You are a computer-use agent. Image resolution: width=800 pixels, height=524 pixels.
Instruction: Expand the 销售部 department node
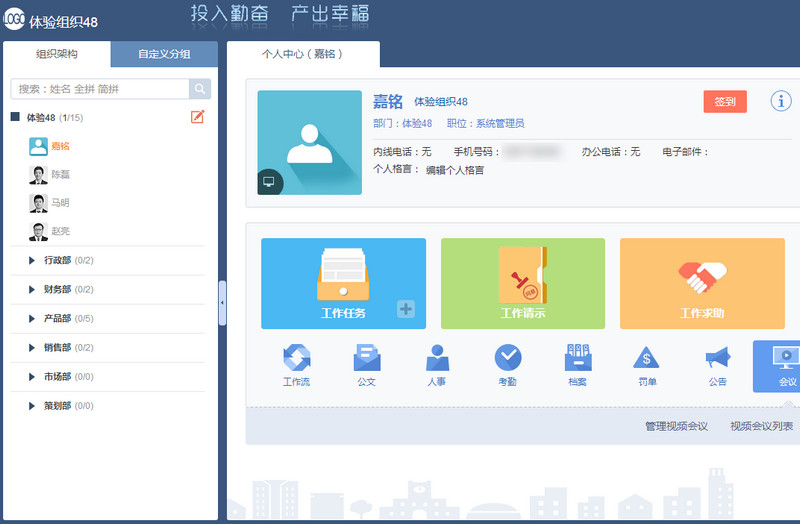[x=32, y=348]
